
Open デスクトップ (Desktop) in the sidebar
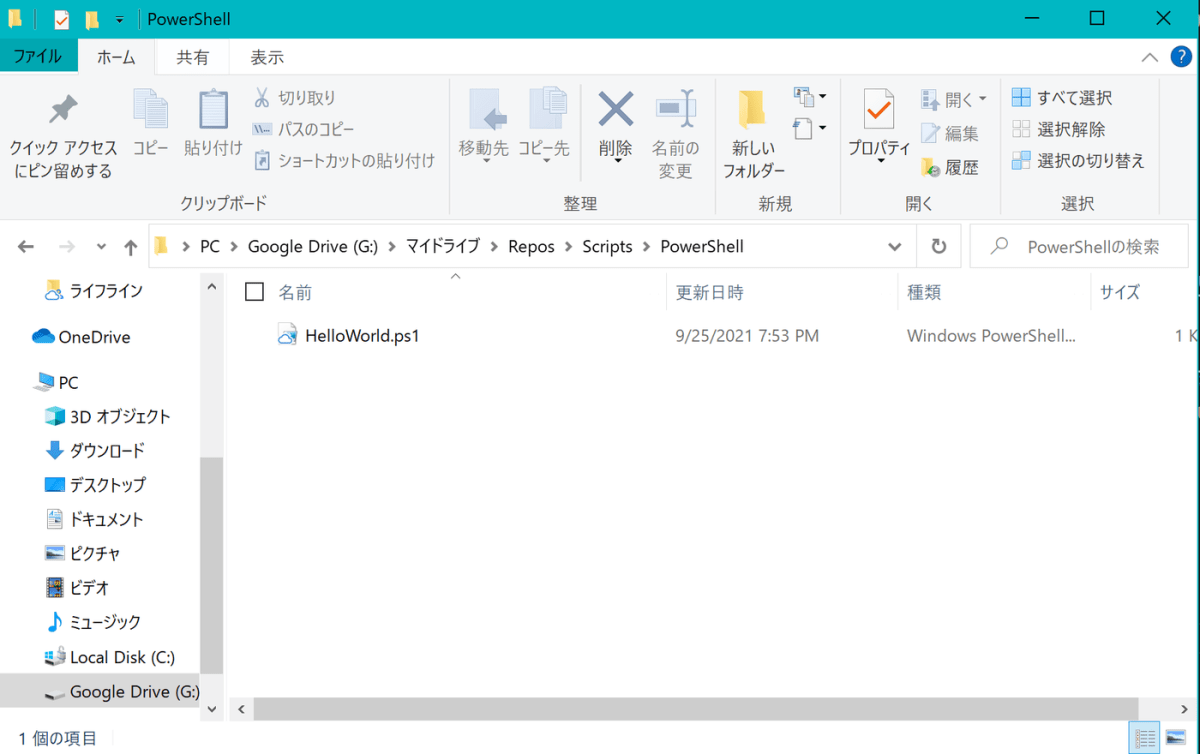click(95, 485)
